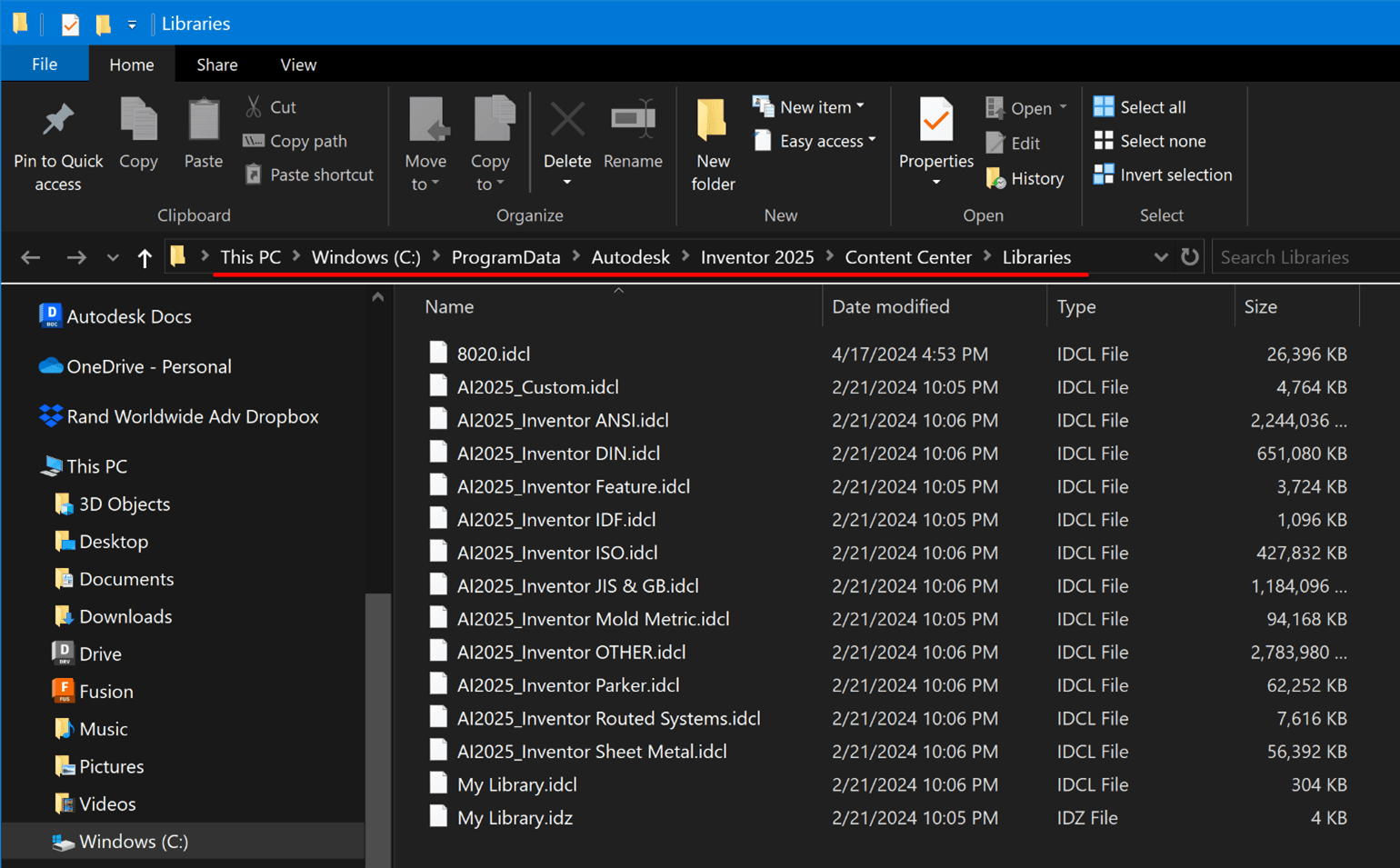The height and width of the screenshot is (868, 1400).
Task: Go forward with the right arrow
Action: pos(76,257)
